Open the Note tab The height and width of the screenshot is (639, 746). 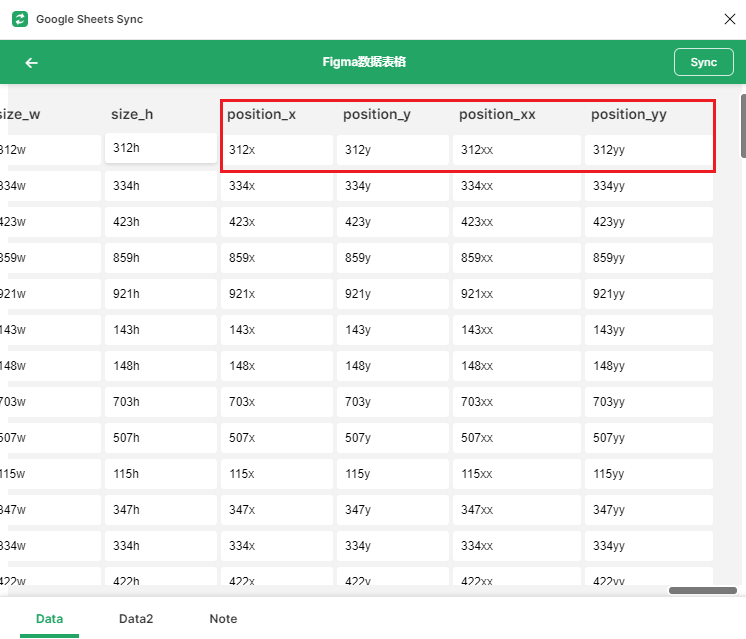223,619
